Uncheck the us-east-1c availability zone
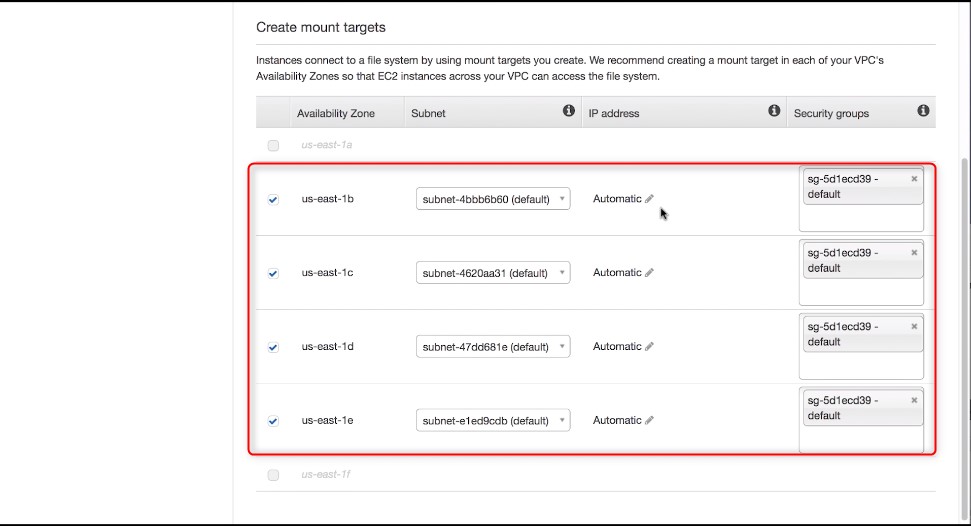This screenshot has width=971, height=526. [273, 273]
